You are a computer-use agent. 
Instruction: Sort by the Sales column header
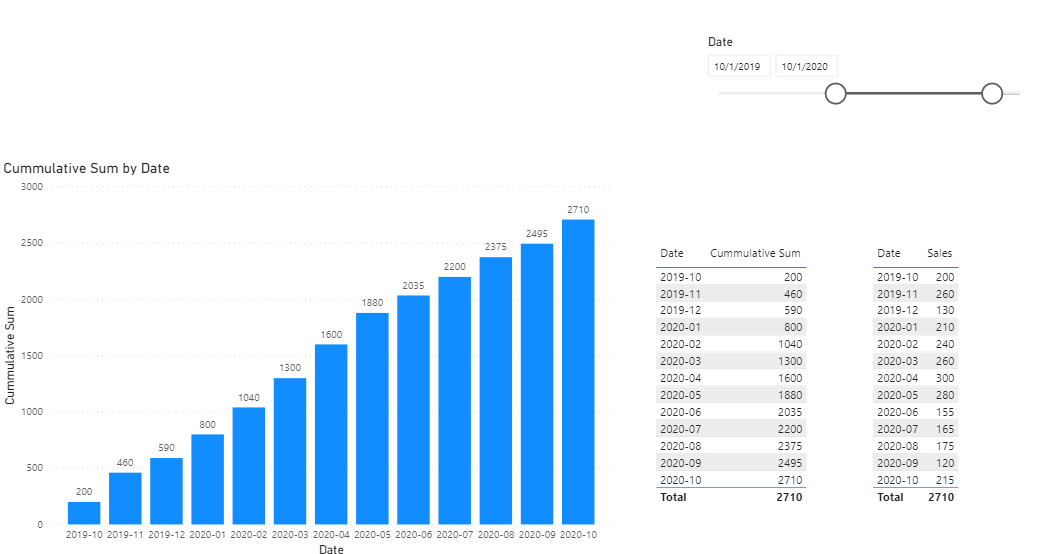click(x=940, y=253)
